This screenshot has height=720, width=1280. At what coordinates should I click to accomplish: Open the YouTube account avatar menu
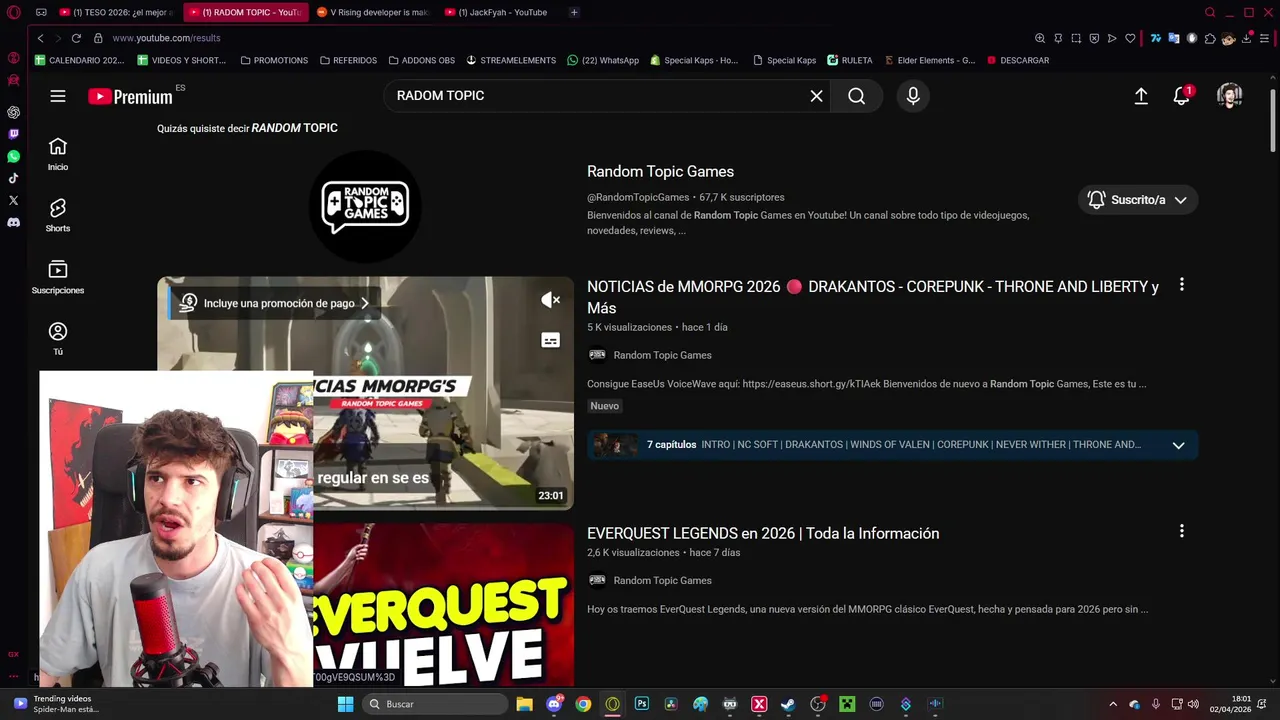(x=1229, y=96)
